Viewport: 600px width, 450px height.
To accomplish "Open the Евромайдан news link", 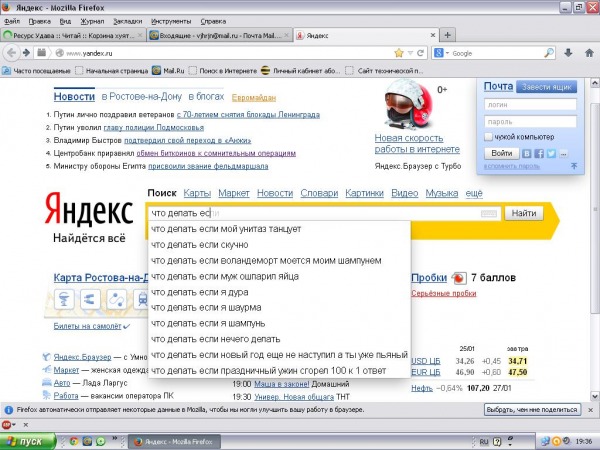I will click(x=254, y=98).
